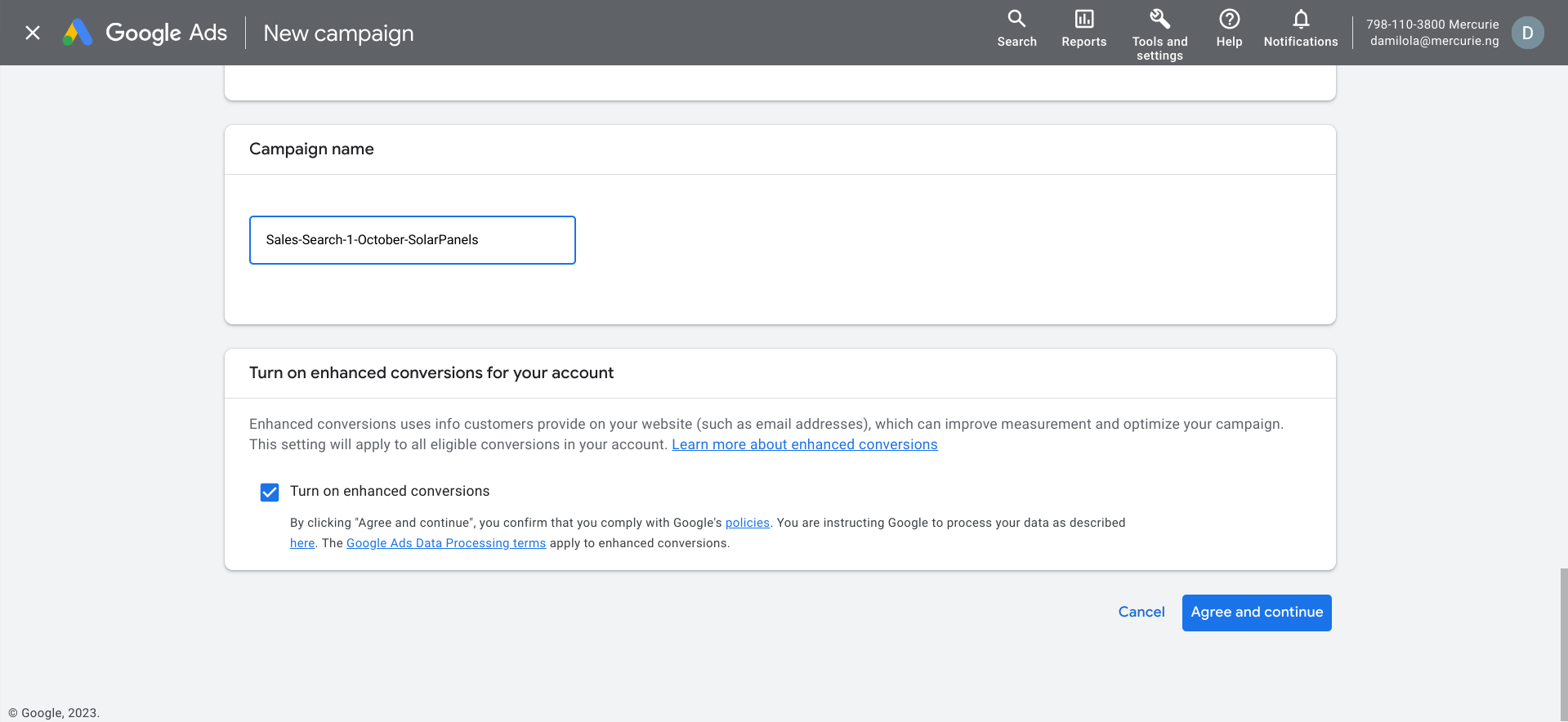Click the Help question mark icon

click(1229, 19)
